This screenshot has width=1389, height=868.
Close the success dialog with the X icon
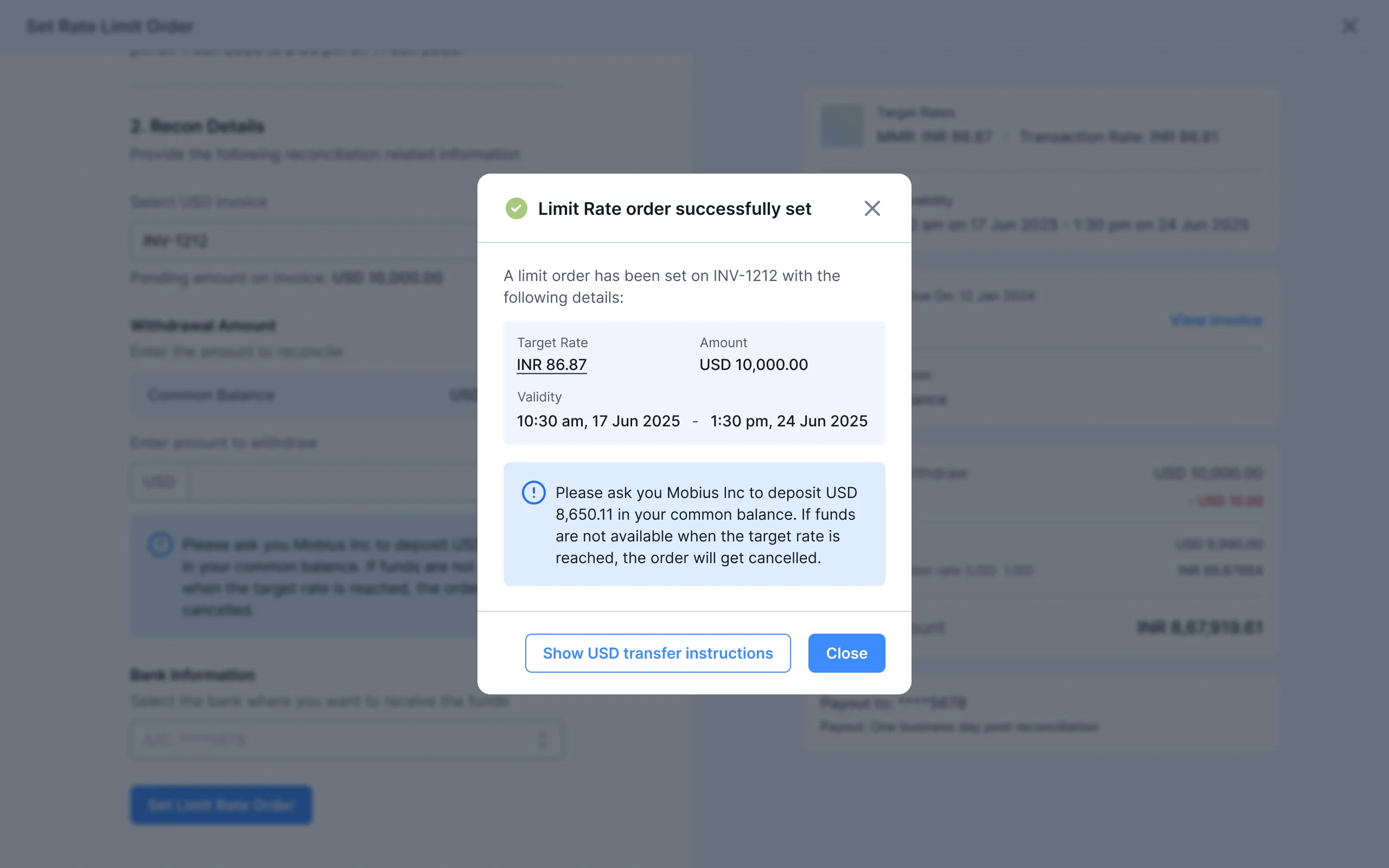pos(872,208)
